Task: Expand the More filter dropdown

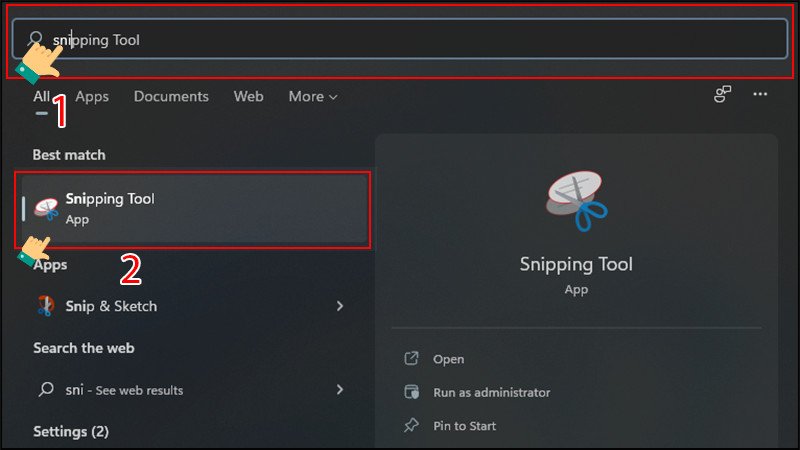Action: [x=313, y=96]
